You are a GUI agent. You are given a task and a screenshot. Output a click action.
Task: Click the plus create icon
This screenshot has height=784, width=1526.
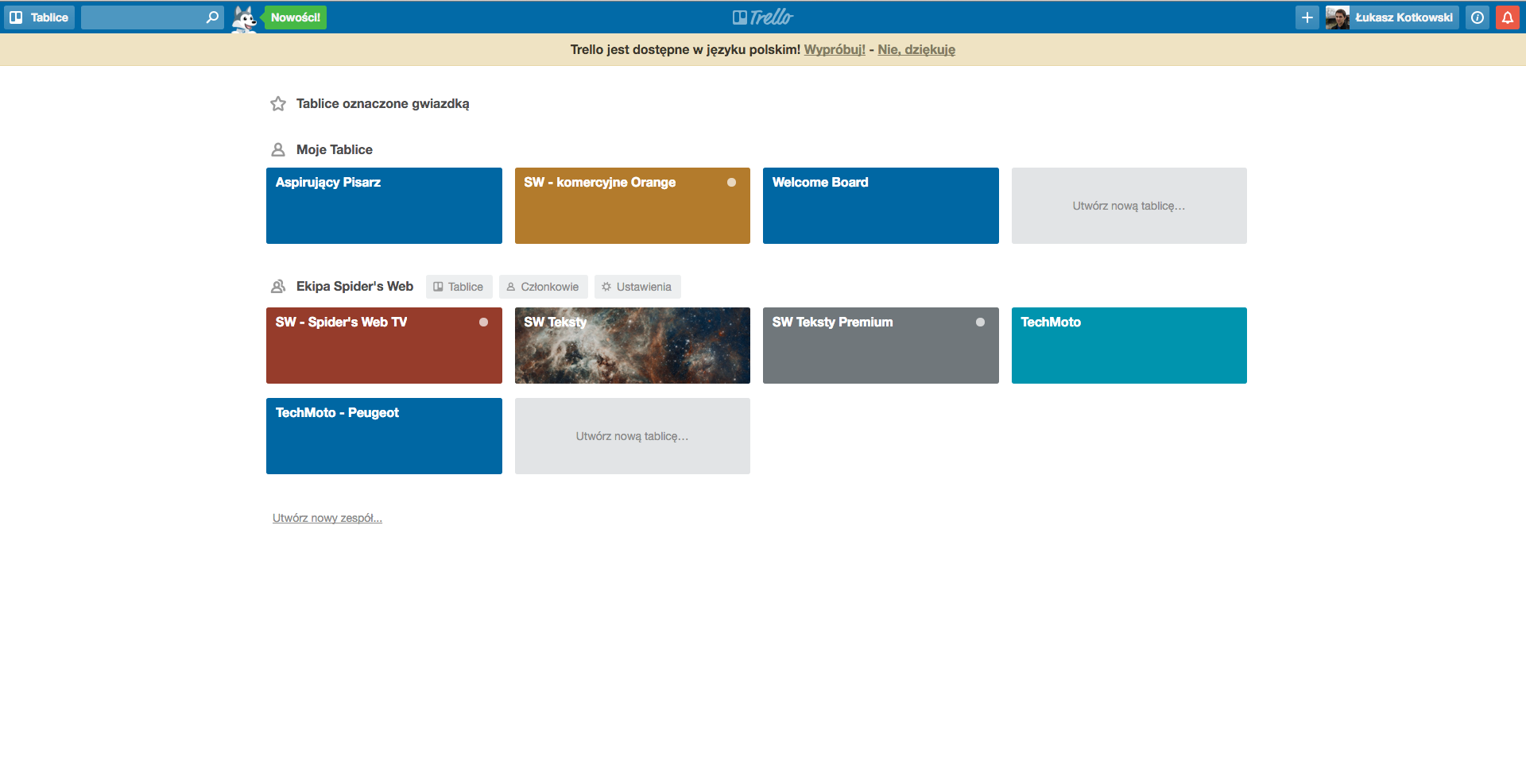[x=1307, y=17]
